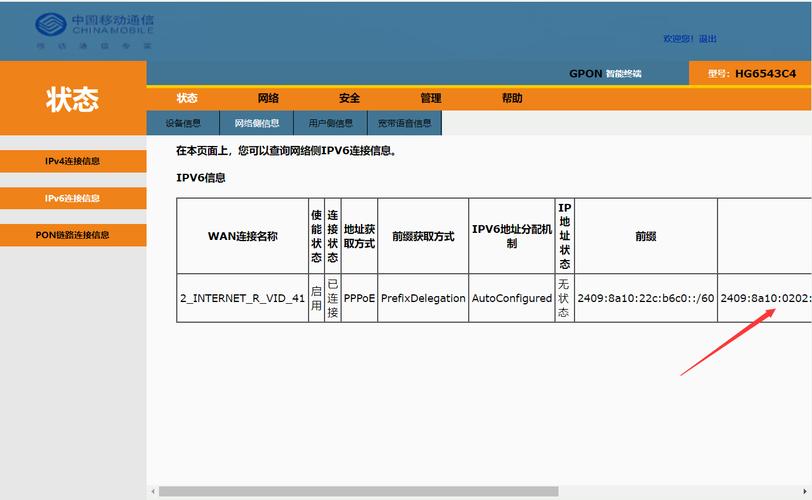This screenshot has height=500, width=812.
Task: Click the 前缀获取方式 column header
Action: 423,236
